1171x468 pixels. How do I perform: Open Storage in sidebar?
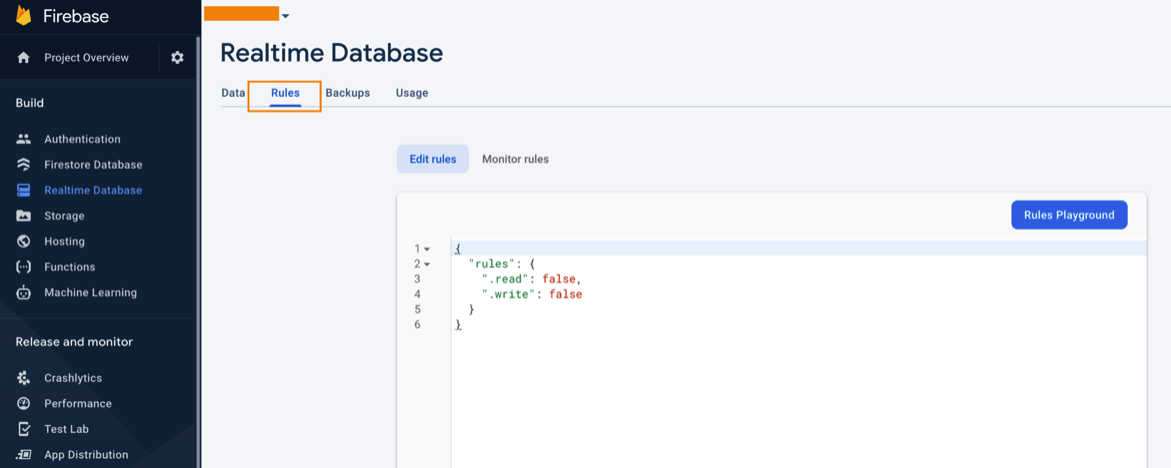(64, 216)
